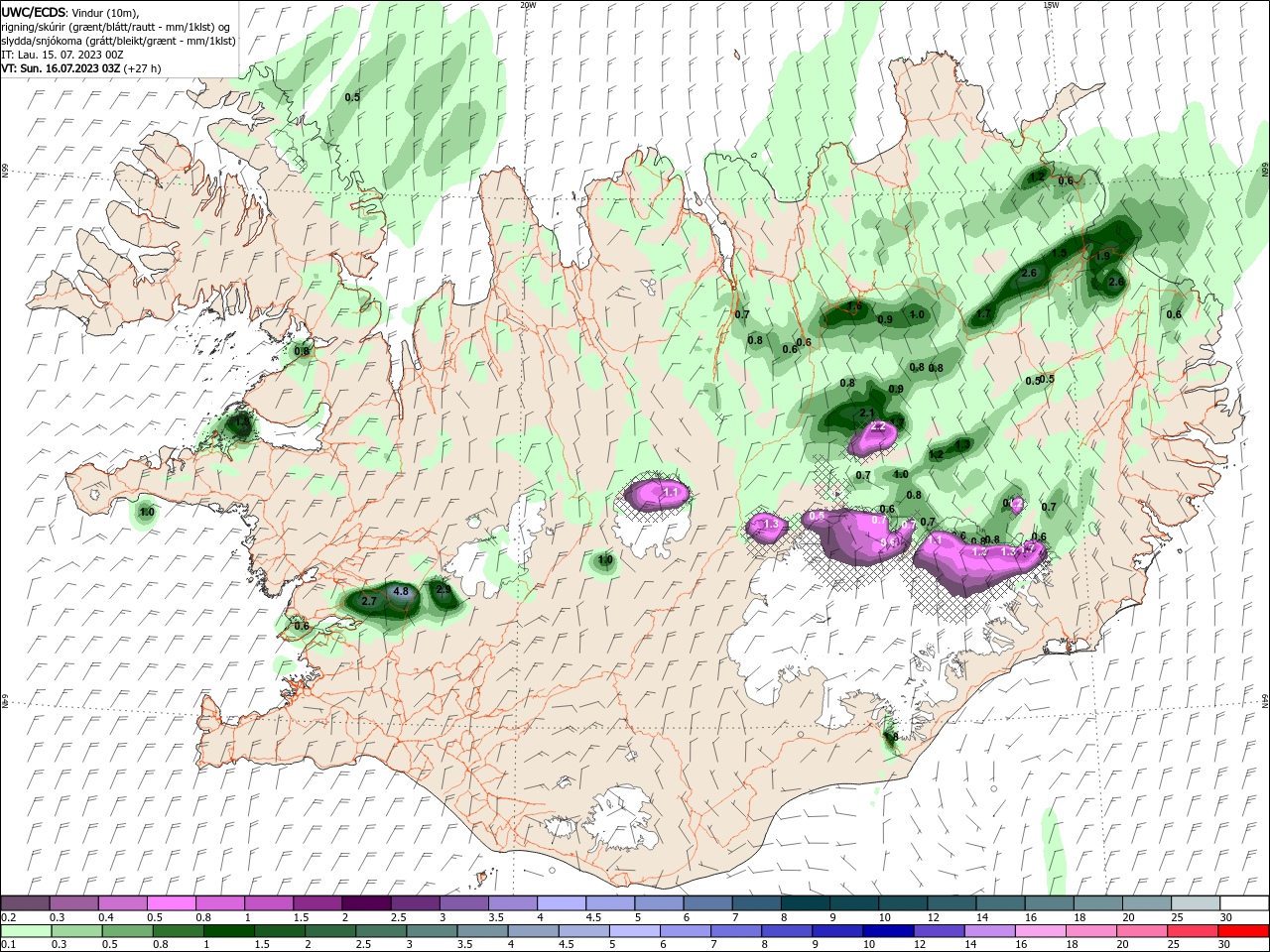Select the darkest purple snow legend swatch

[366, 903]
